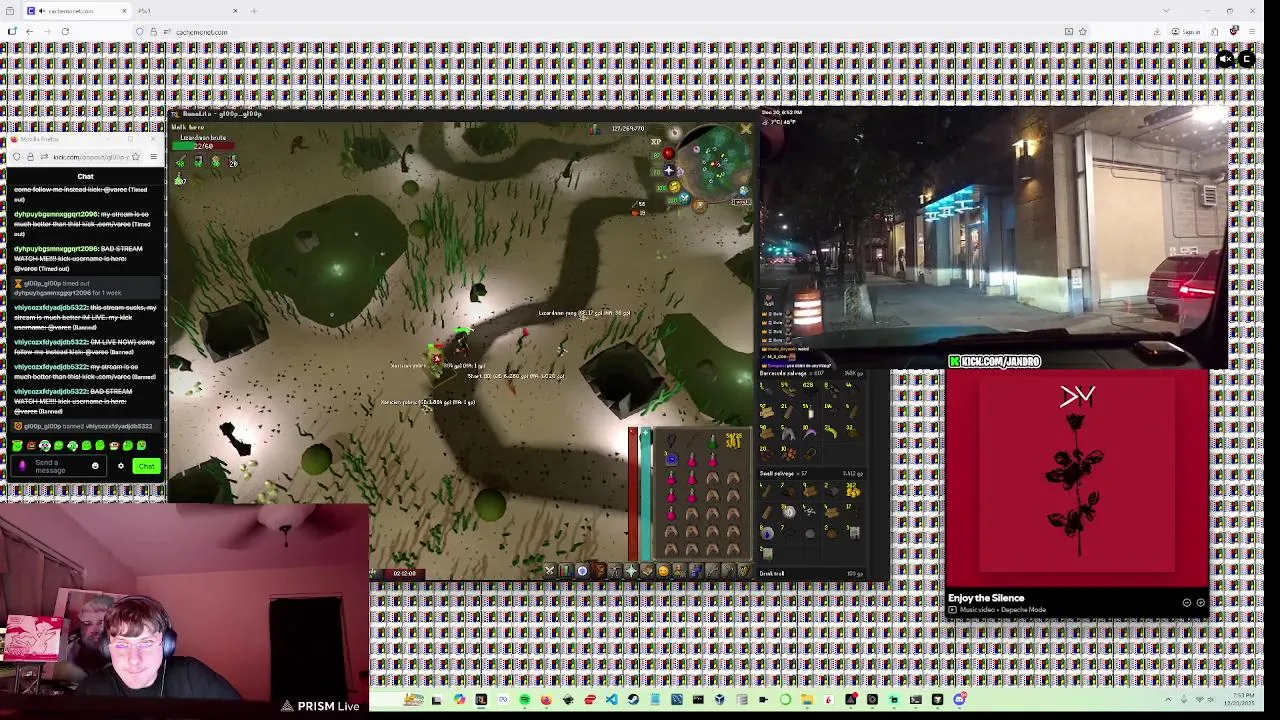Open the Magic spellbook tab in game
Screen dimensions: 1280x720
click(x=647, y=571)
